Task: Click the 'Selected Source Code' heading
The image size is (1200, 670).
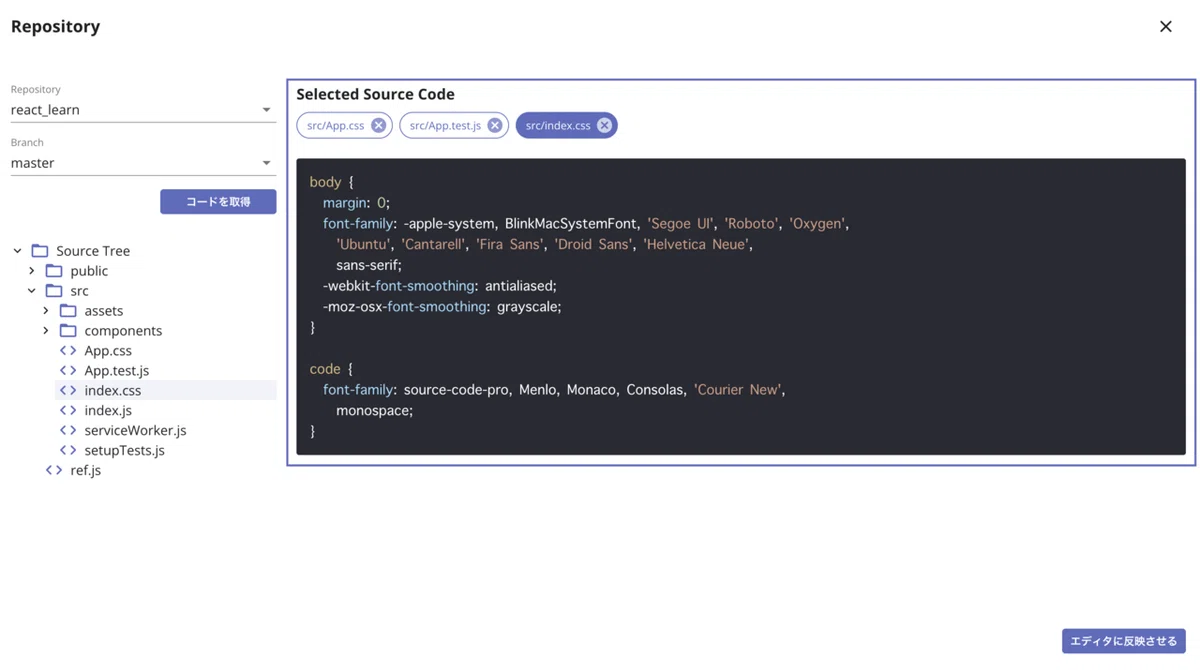Action: click(x=375, y=94)
